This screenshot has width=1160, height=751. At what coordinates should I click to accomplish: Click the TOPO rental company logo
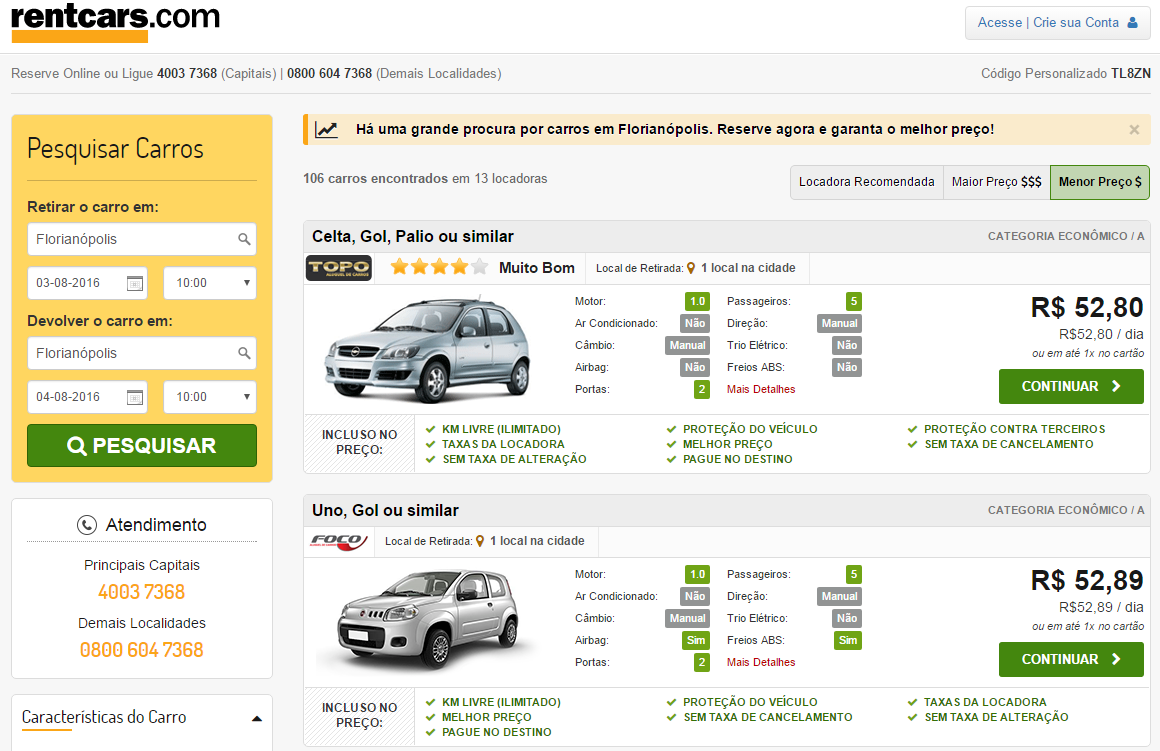(x=339, y=268)
